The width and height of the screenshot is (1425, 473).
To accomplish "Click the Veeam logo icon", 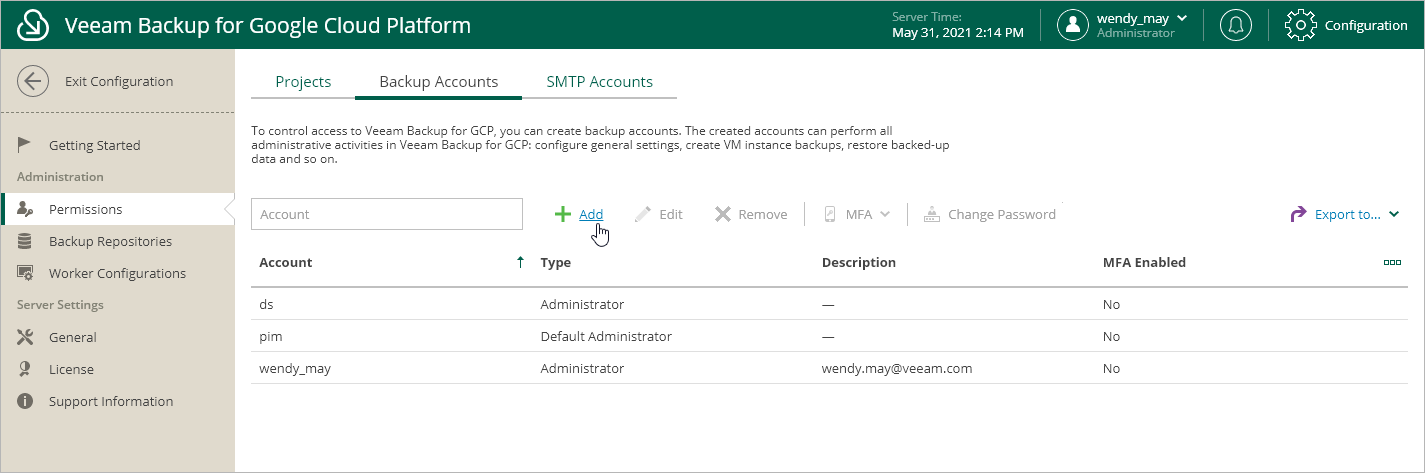I will (x=33, y=25).
